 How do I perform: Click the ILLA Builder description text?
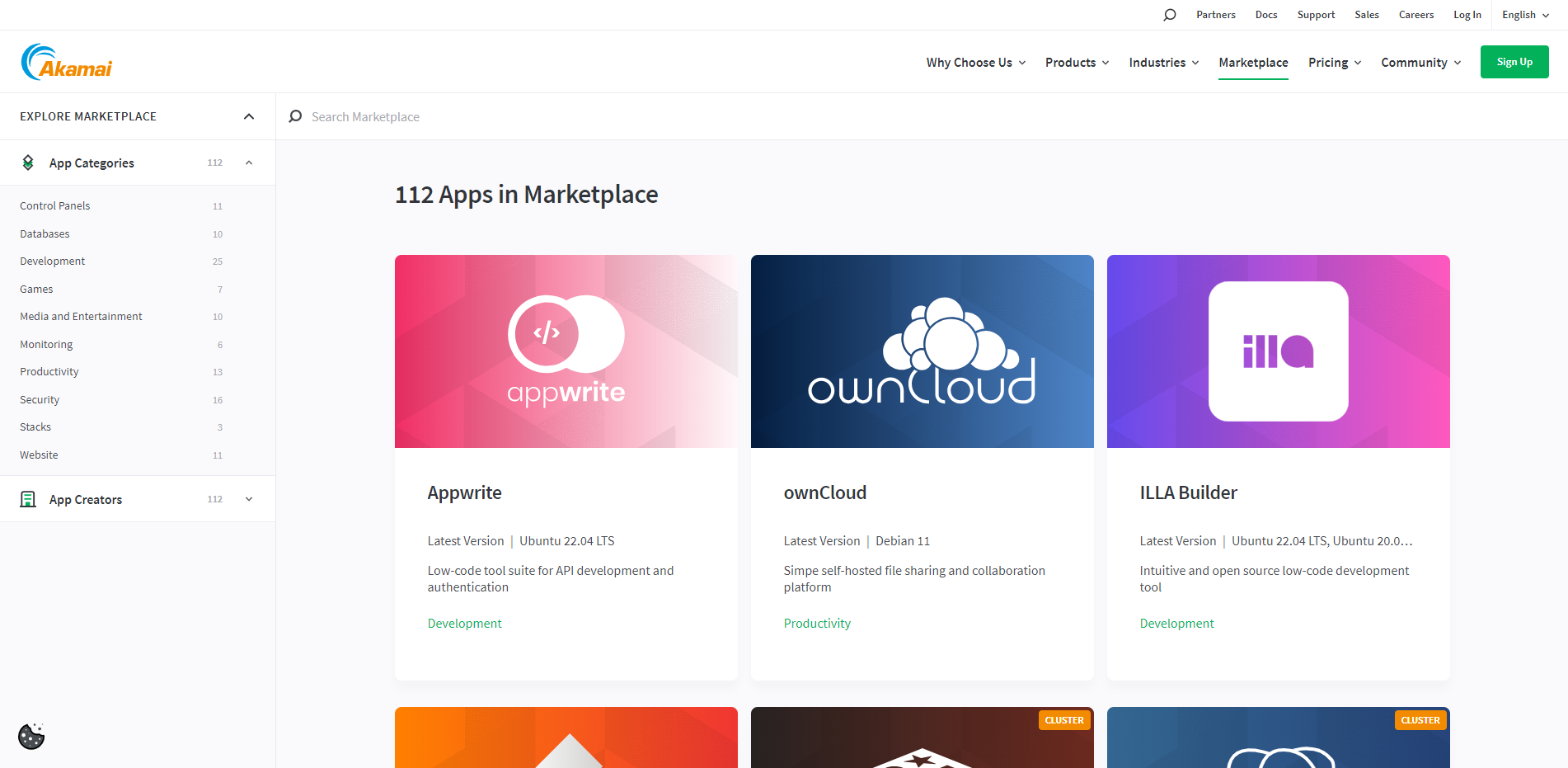coord(1275,579)
